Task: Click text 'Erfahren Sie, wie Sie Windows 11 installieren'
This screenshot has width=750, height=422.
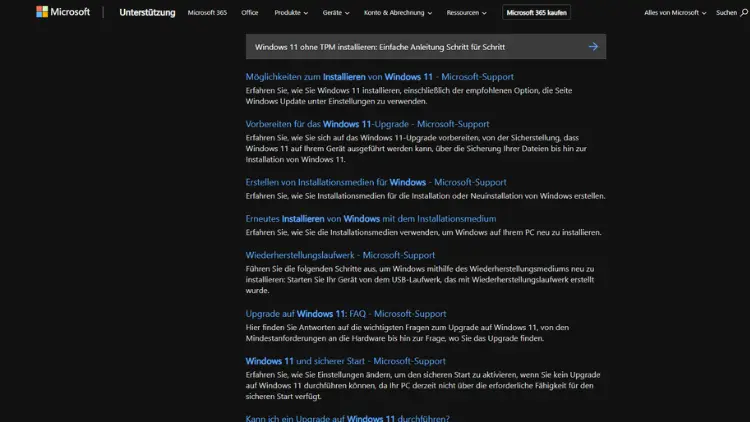Action: [323, 90]
